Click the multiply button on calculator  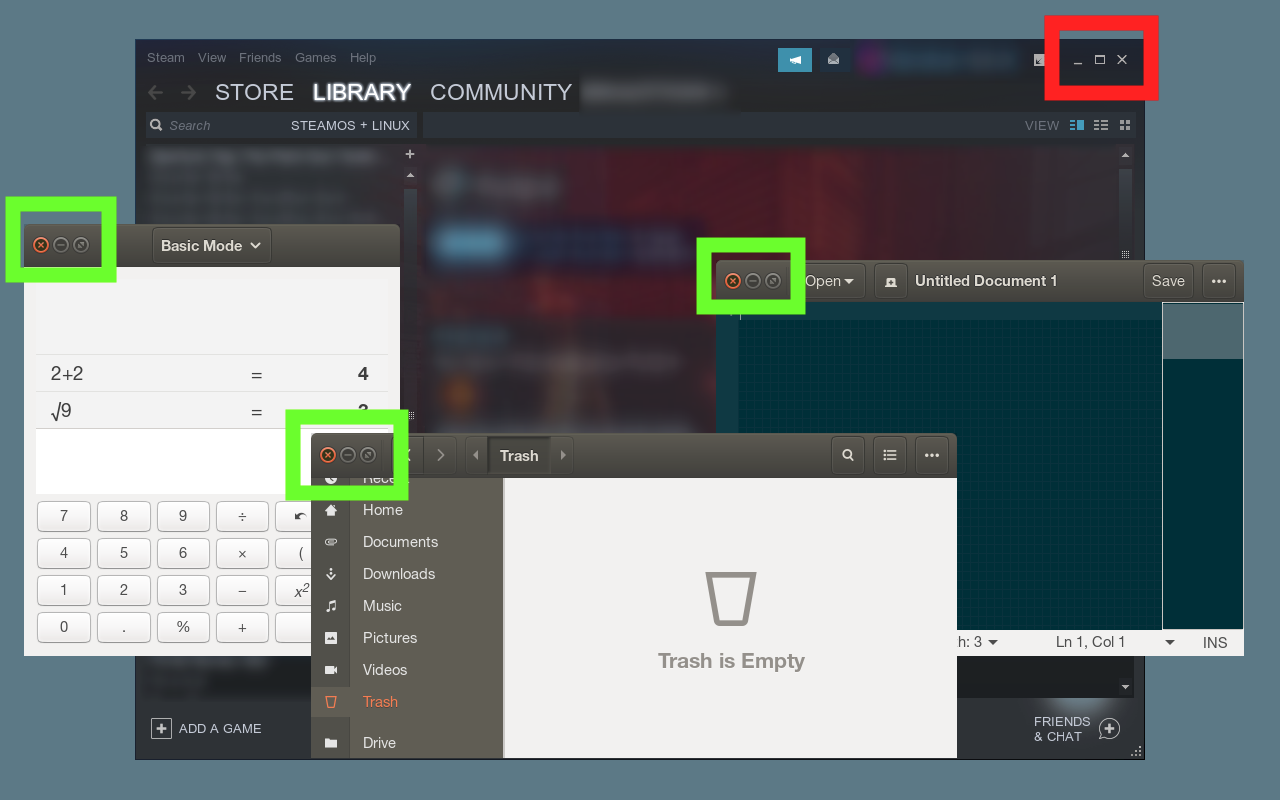point(242,553)
